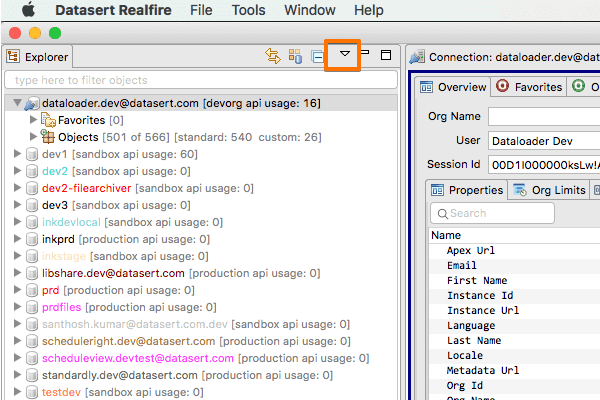Click the prdfiles connection database icon

click(x=32, y=307)
